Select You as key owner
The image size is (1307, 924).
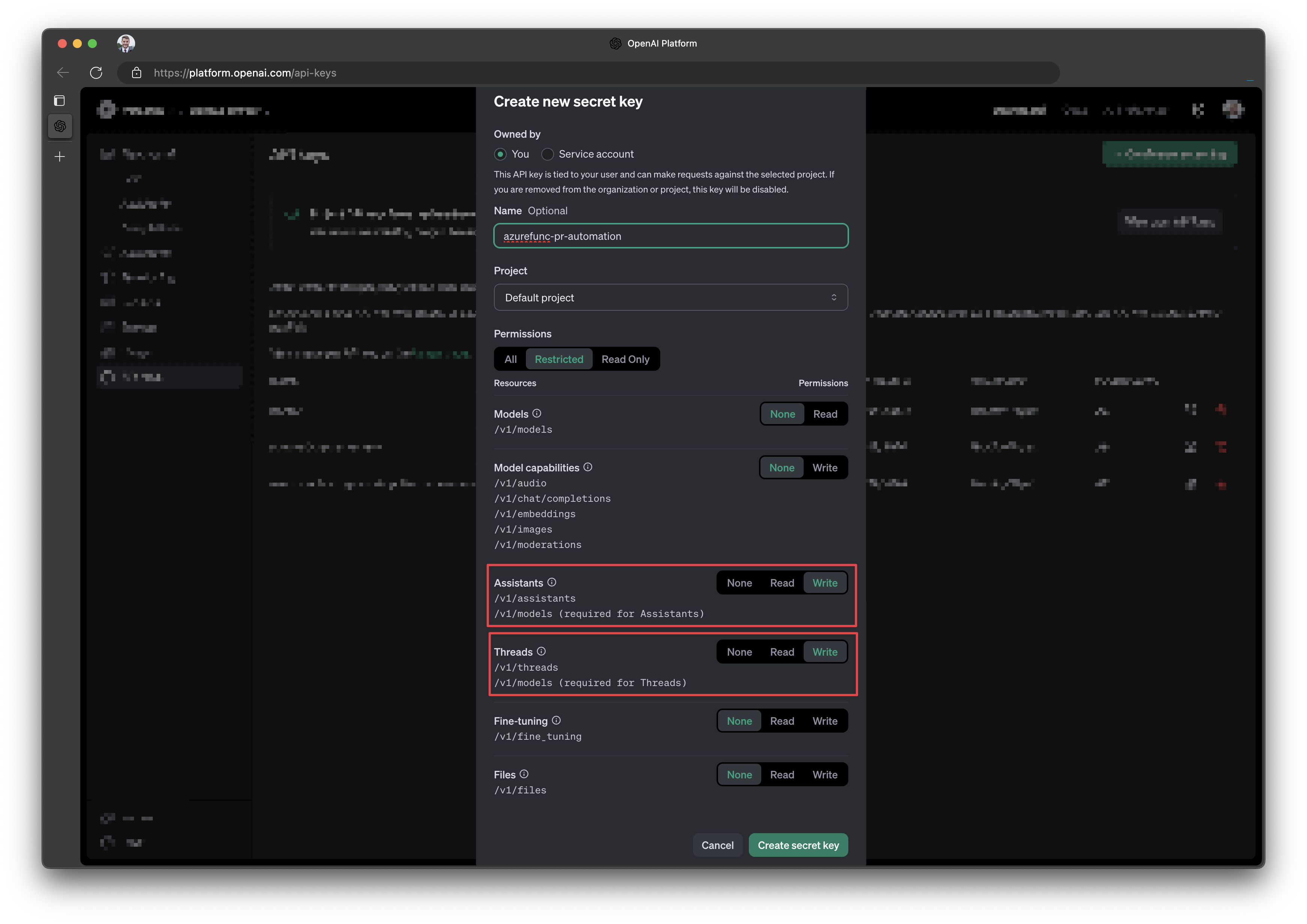(500, 154)
